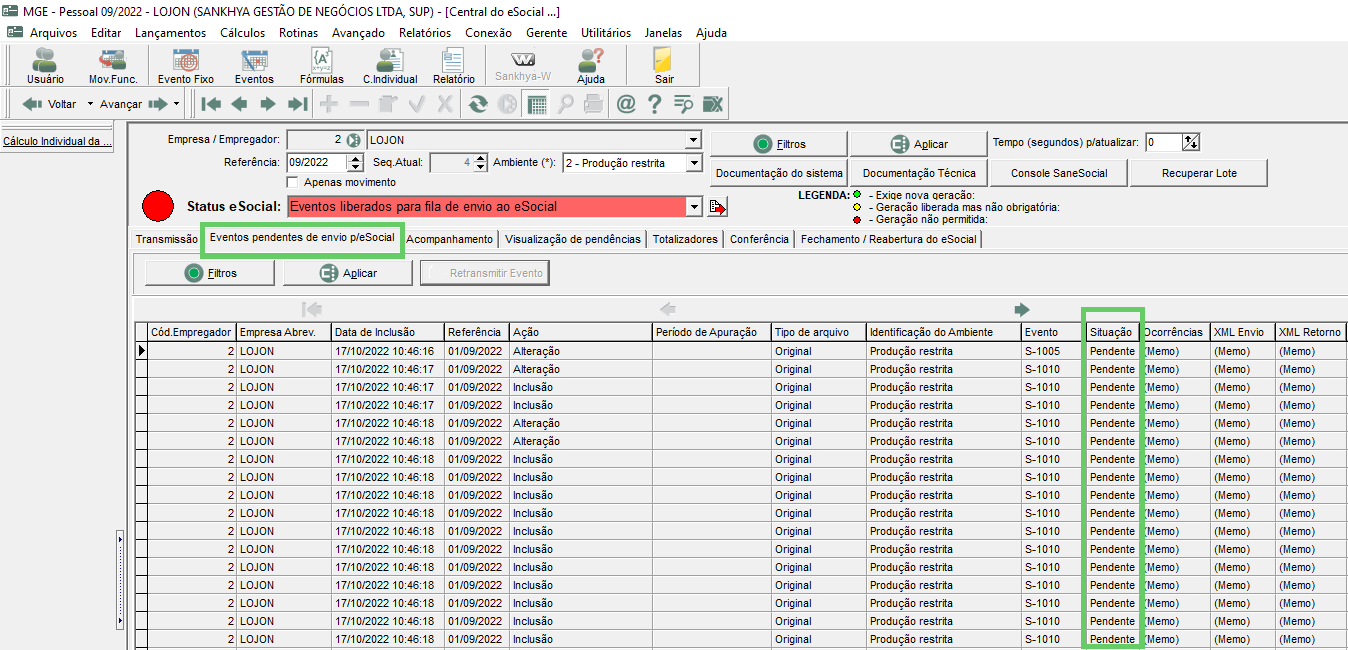This screenshot has height=650, width=1348.
Task: Click the Tempo p/atualizar input field
Action: click(1163, 142)
